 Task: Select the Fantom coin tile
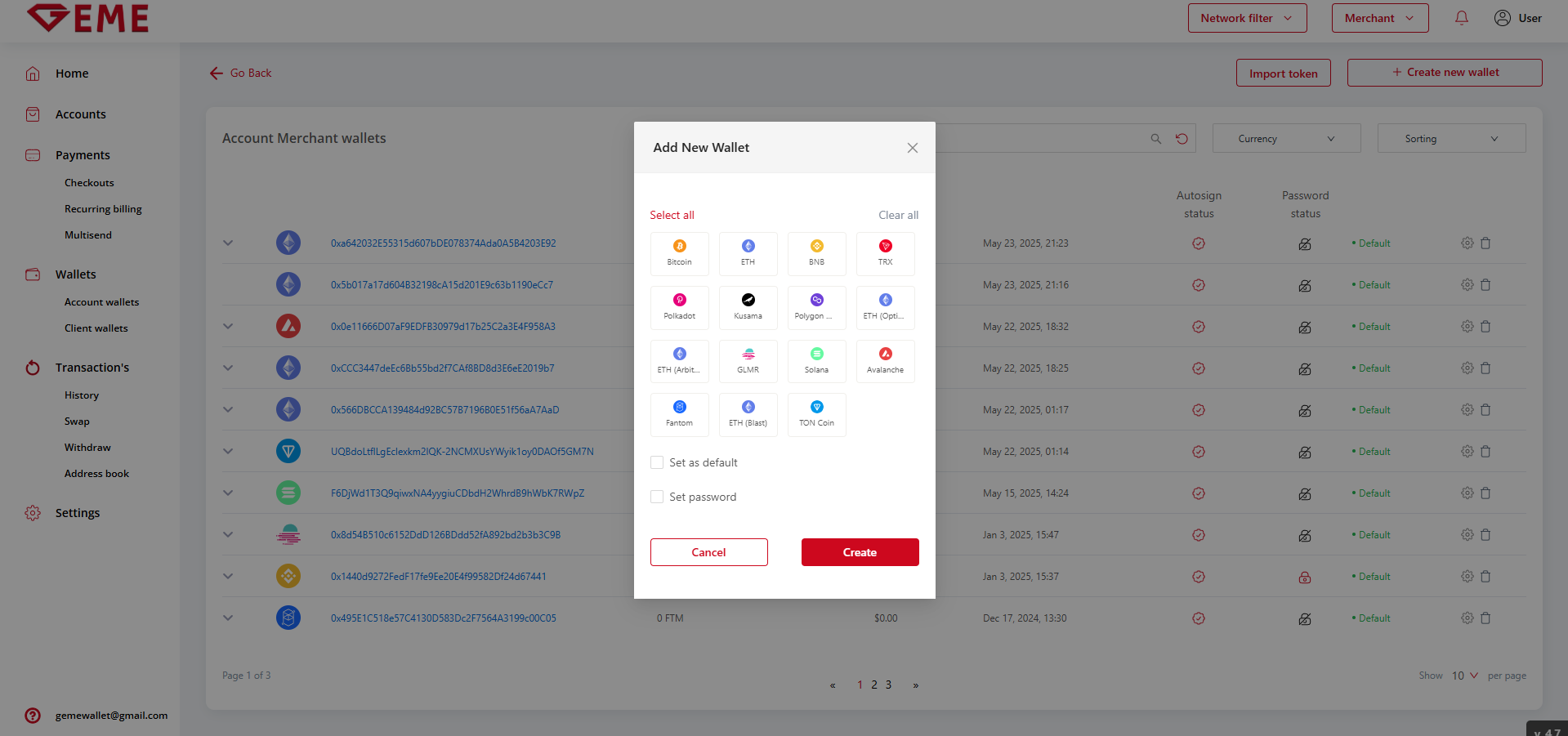tap(679, 414)
